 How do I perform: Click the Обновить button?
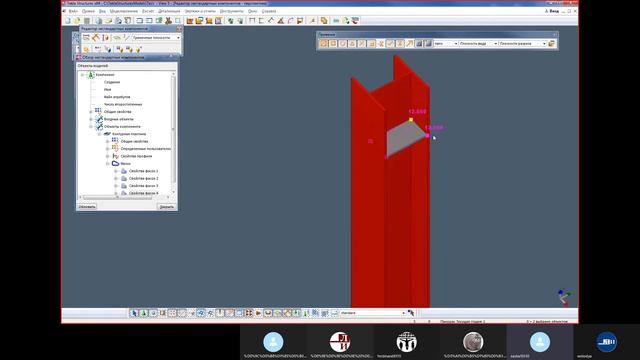click(87, 207)
